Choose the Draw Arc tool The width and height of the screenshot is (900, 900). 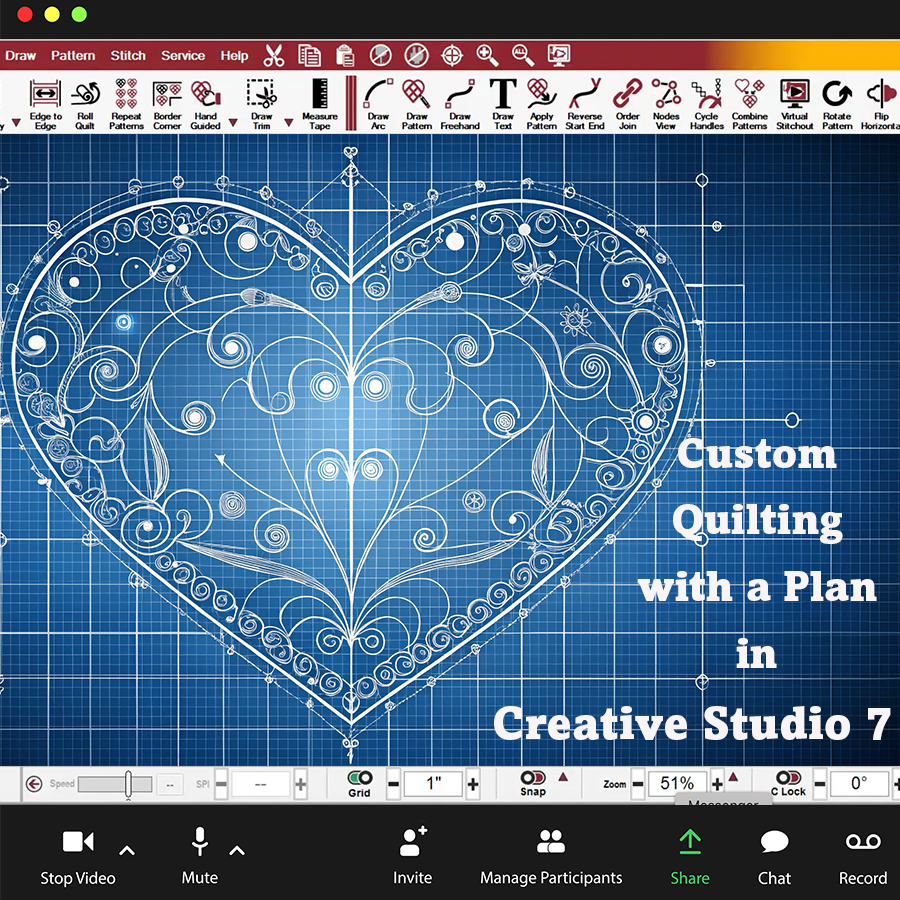click(x=378, y=104)
